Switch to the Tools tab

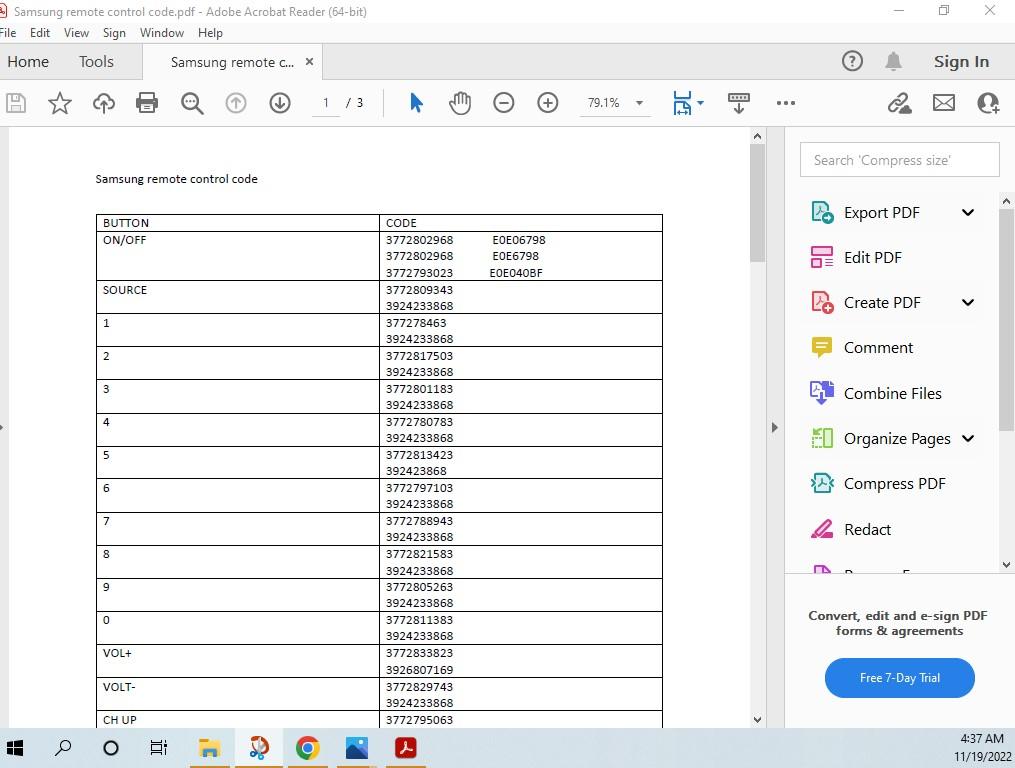[96, 62]
